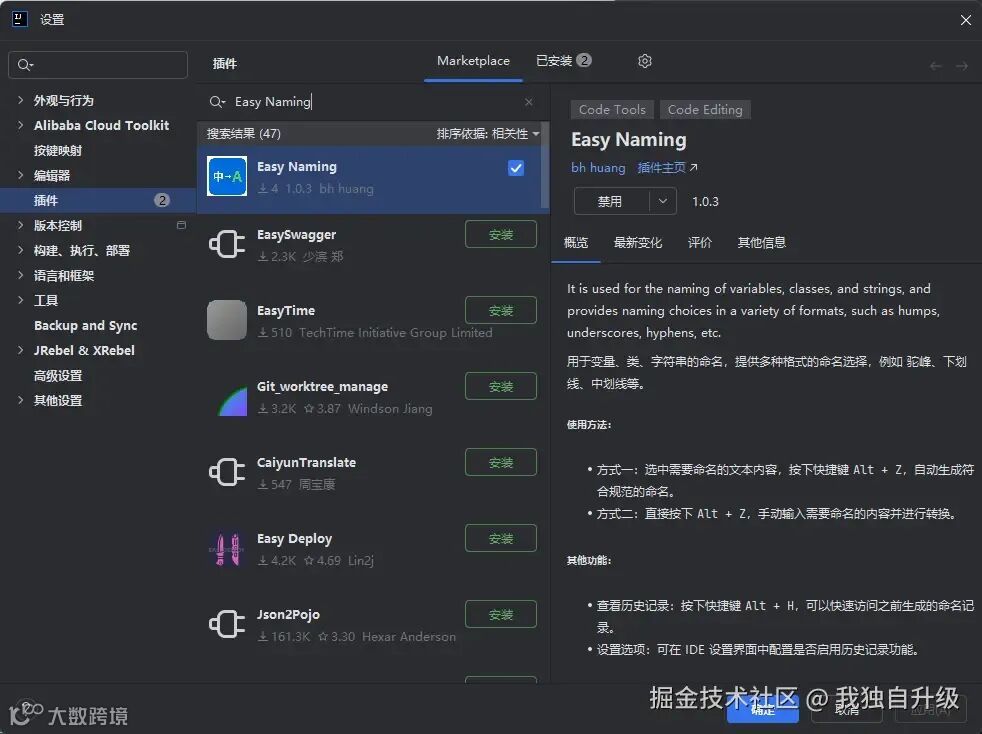Expand the 语言和框架 settings node
The width and height of the screenshot is (982, 734).
[21, 275]
